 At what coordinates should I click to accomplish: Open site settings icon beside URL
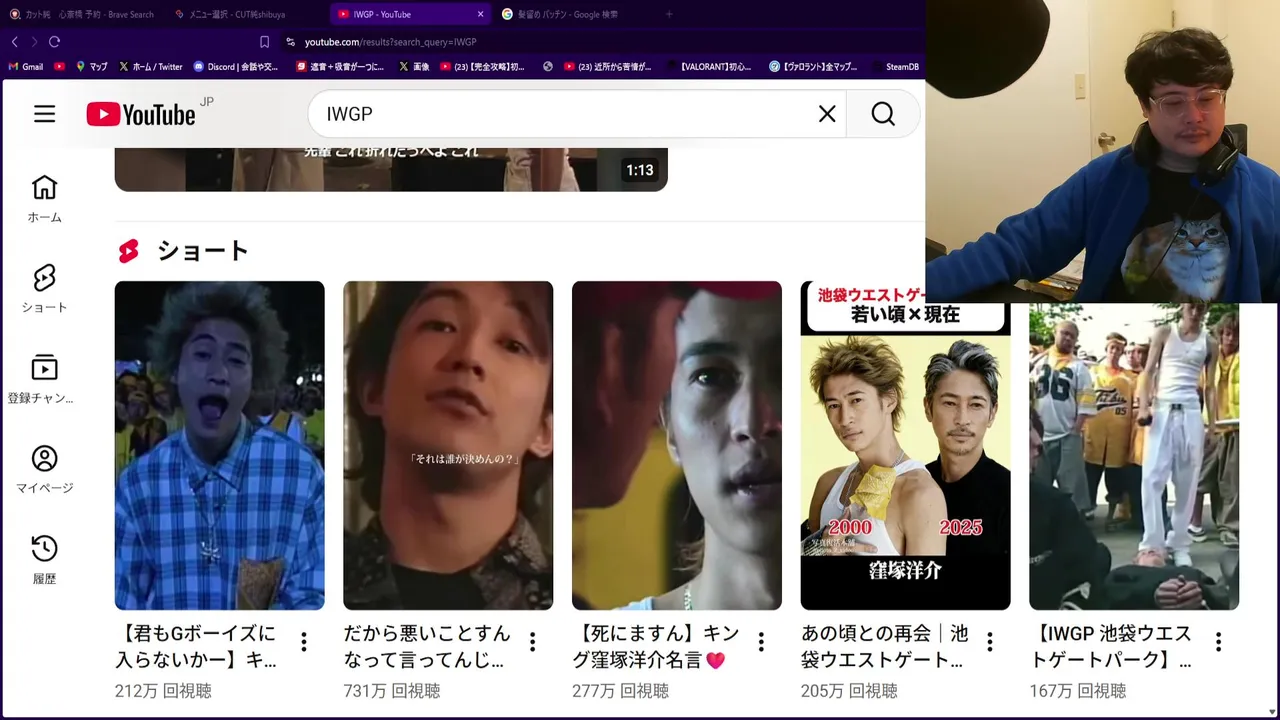coord(290,42)
